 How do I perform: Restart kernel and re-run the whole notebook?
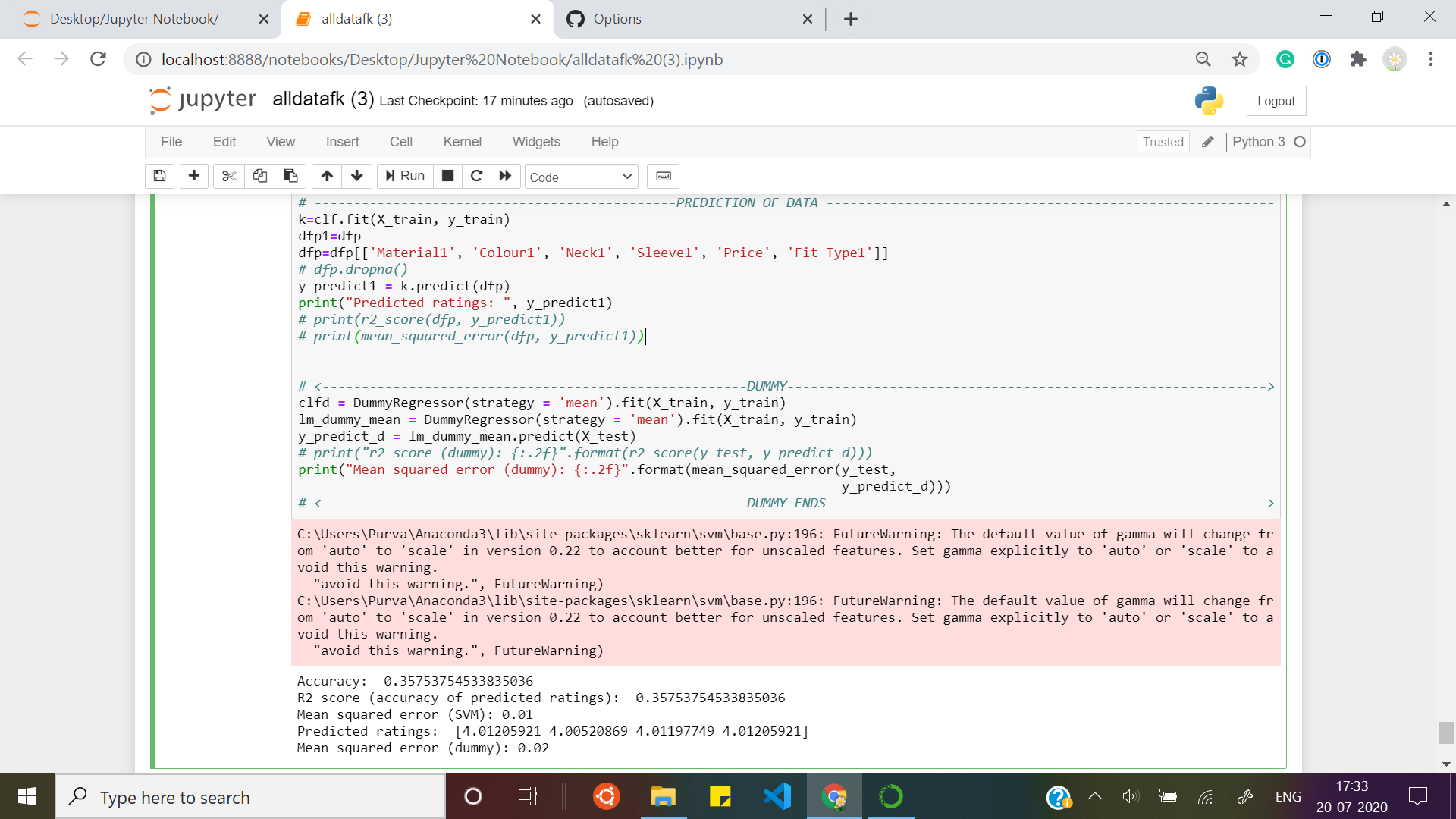tap(505, 176)
